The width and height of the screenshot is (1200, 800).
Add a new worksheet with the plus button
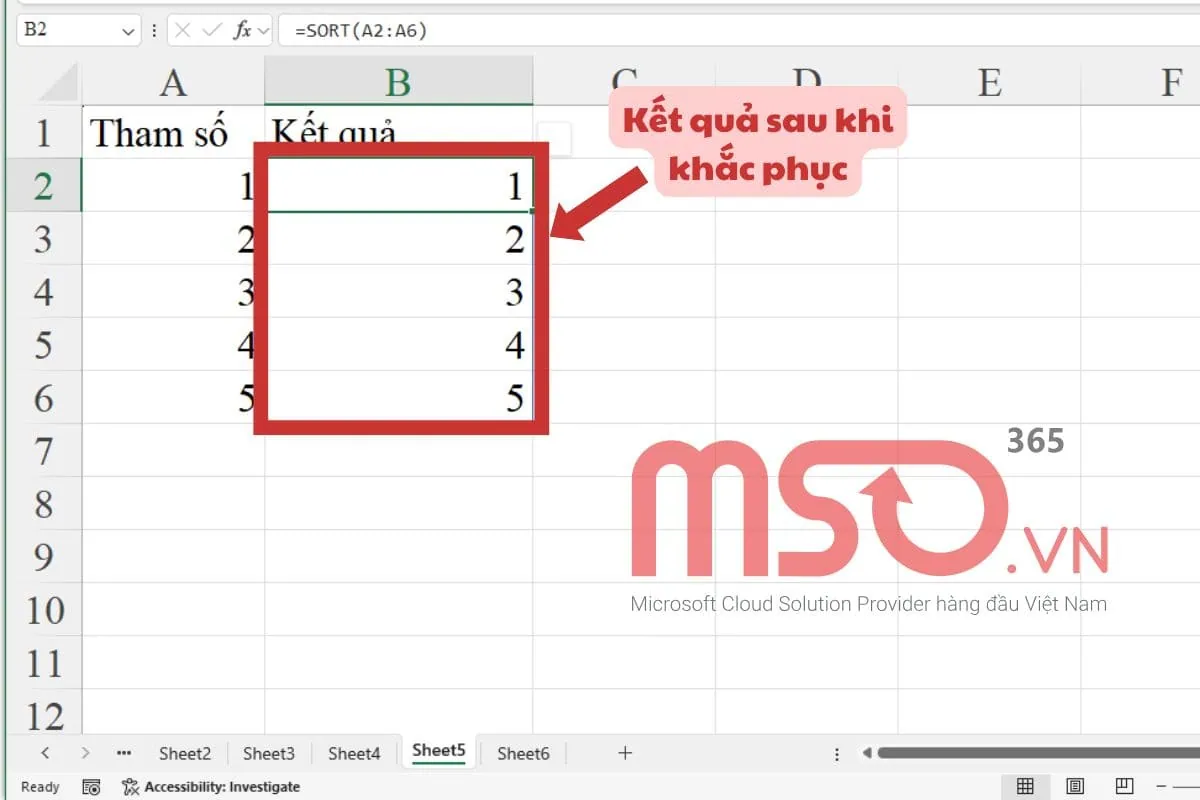[x=625, y=752]
